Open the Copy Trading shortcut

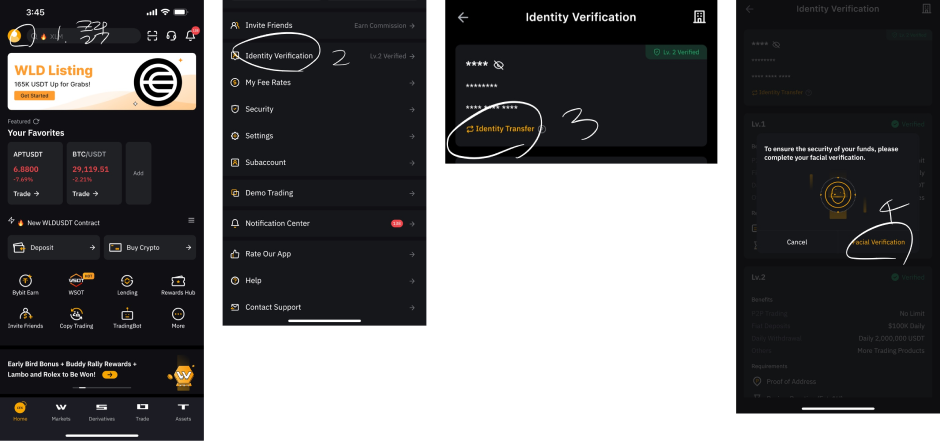77,318
